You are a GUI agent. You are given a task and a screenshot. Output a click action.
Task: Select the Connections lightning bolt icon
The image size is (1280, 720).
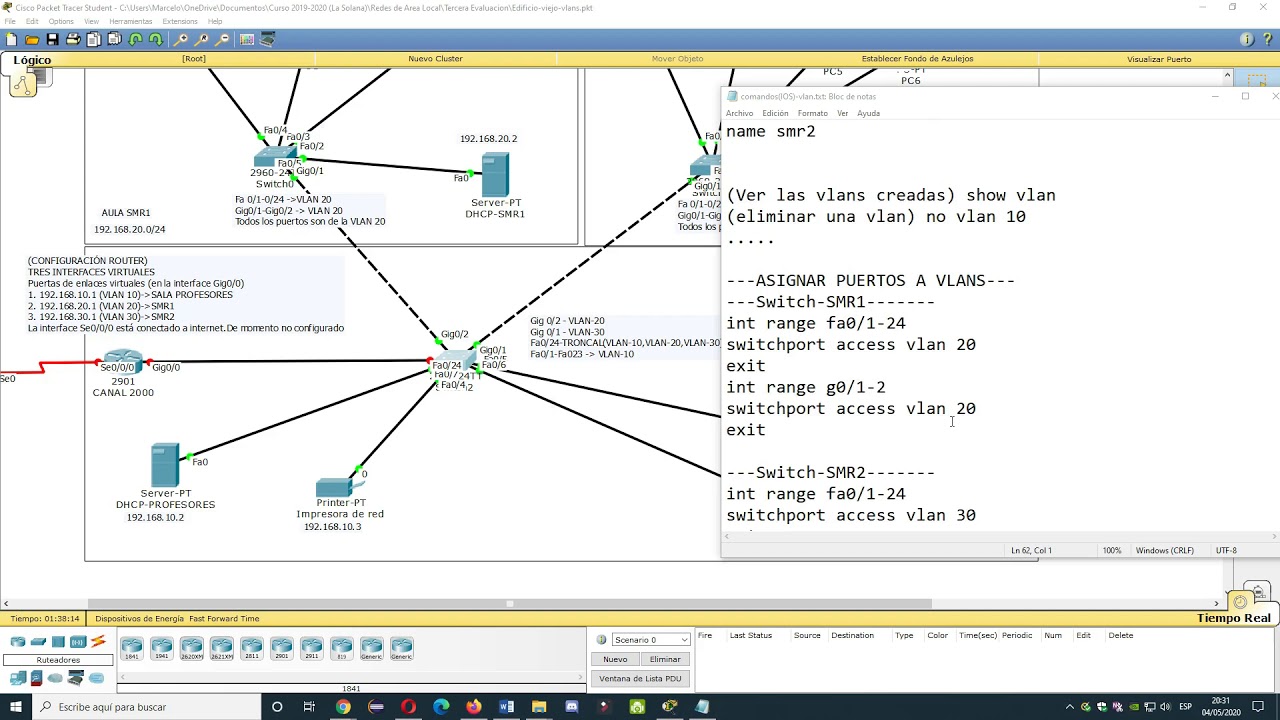[x=98, y=642]
